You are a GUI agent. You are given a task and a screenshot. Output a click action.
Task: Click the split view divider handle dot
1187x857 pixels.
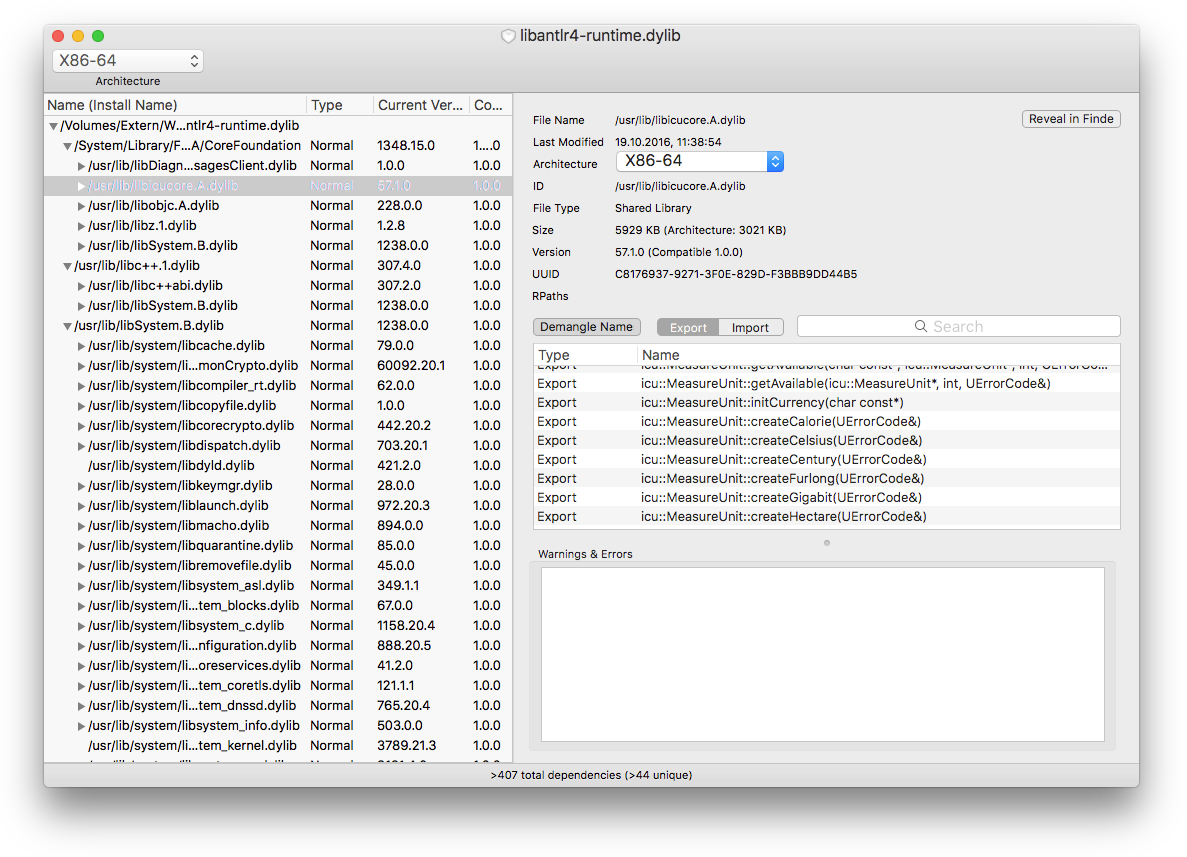point(827,543)
